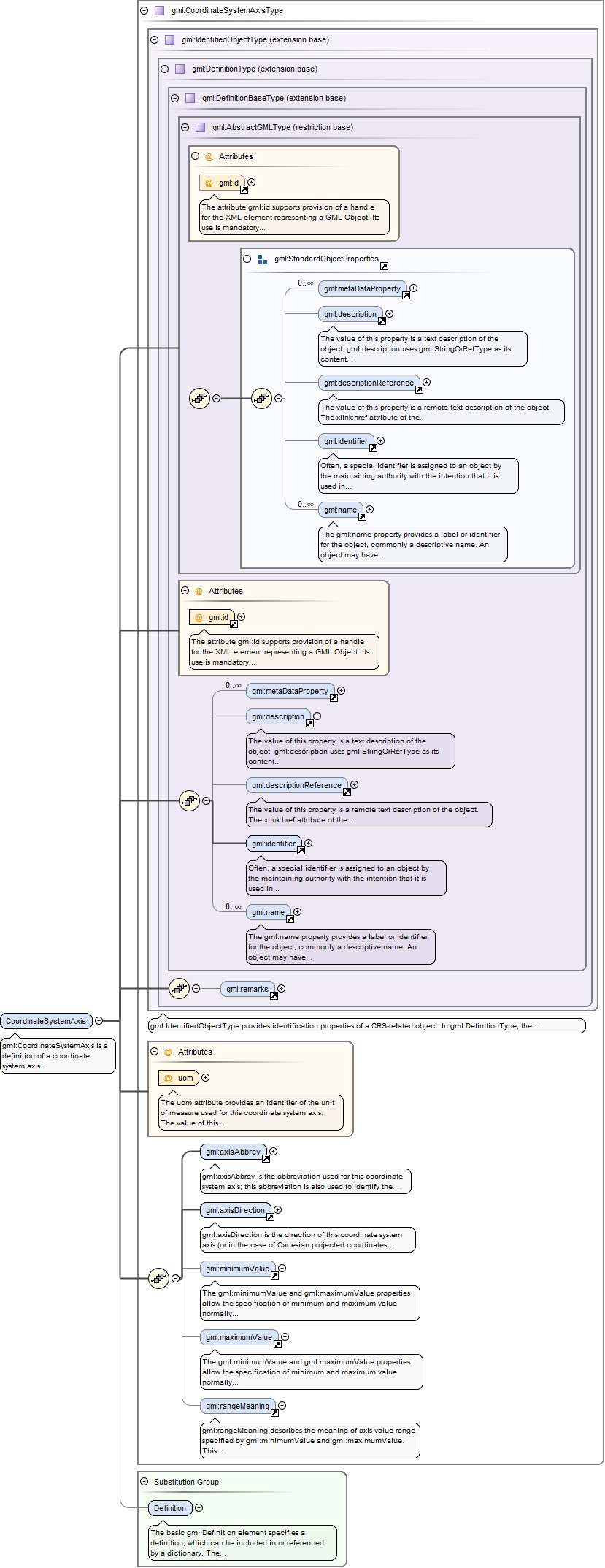Collapse the gml:AbstractGMLType restriction base
Screen dimensions: 605x1568
(185, 128)
